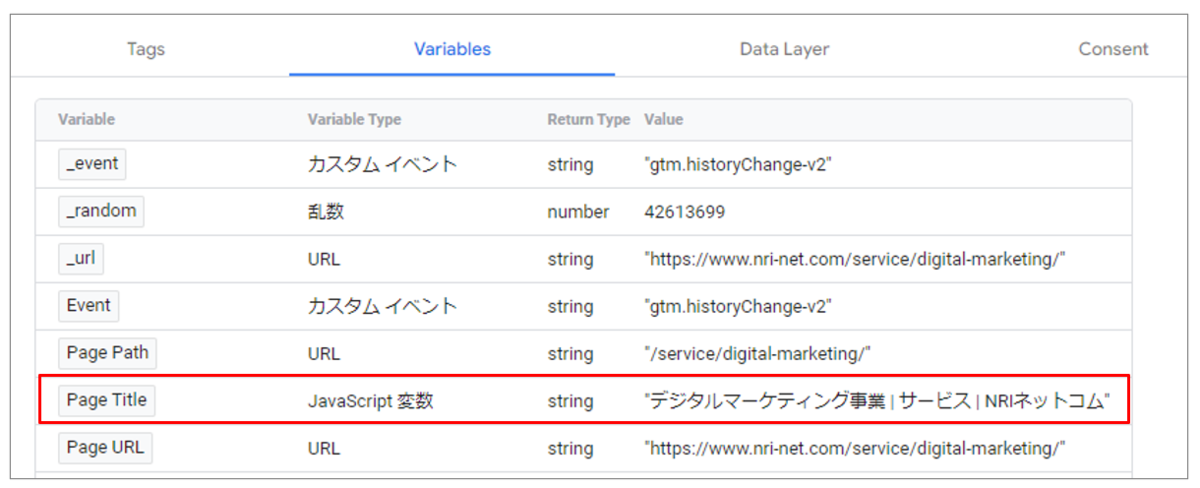This screenshot has height=488, width=1200.
Task: Click the _random variable chip
Action: tap(100, 211)
